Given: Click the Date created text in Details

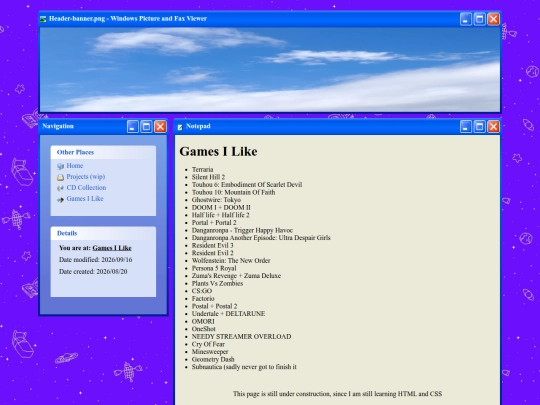Looking at the screenshot, I should pyautogui.click(x=93, y=271).
